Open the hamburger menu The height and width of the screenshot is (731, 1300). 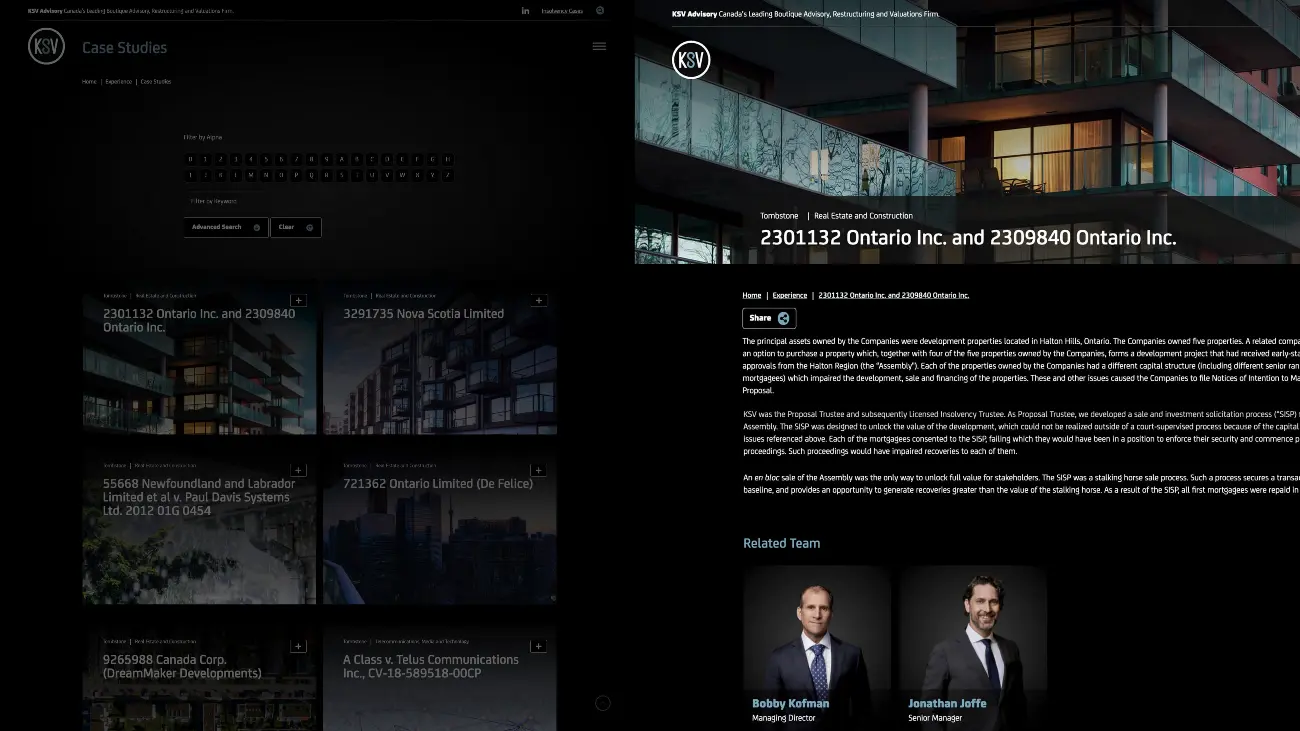(x=599, y=45)
